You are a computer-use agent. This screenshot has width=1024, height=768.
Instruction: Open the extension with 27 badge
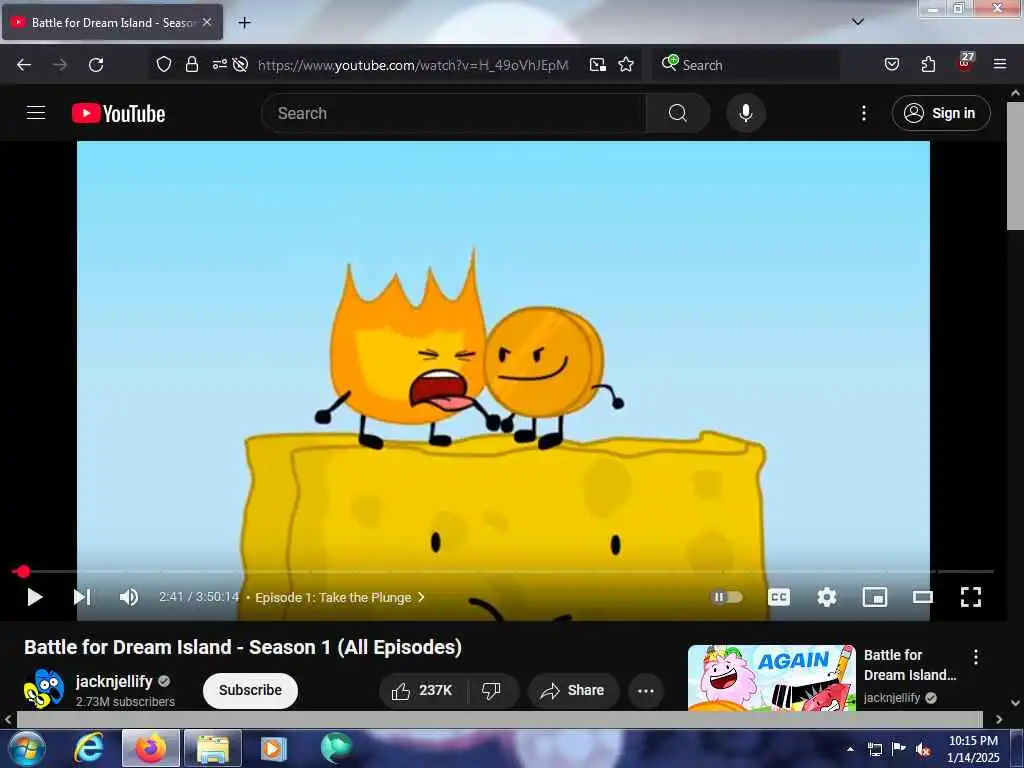[x=965, y=62]
